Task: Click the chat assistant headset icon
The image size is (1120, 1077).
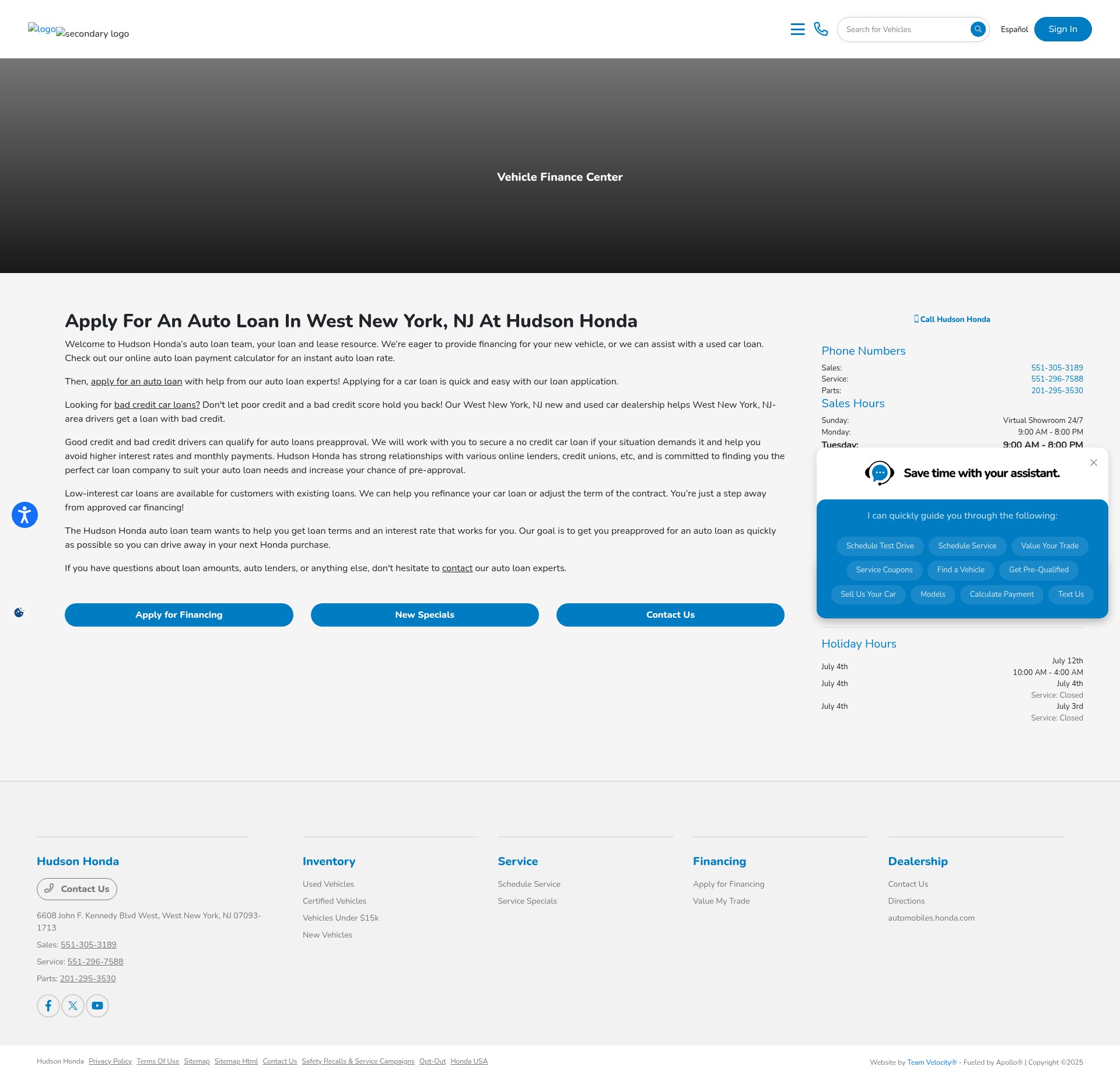Action: [x=879, y=473]
